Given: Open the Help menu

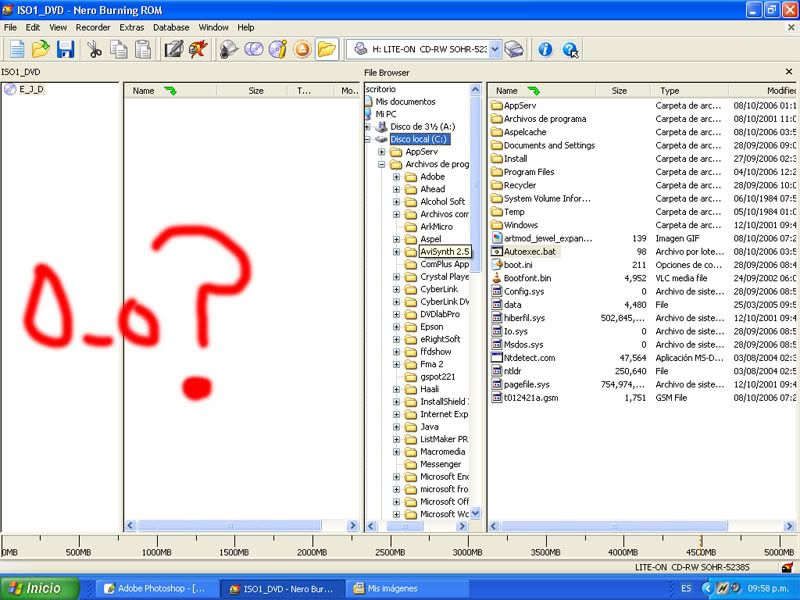Looking at the screenshot, I should [x=245, y=28].
